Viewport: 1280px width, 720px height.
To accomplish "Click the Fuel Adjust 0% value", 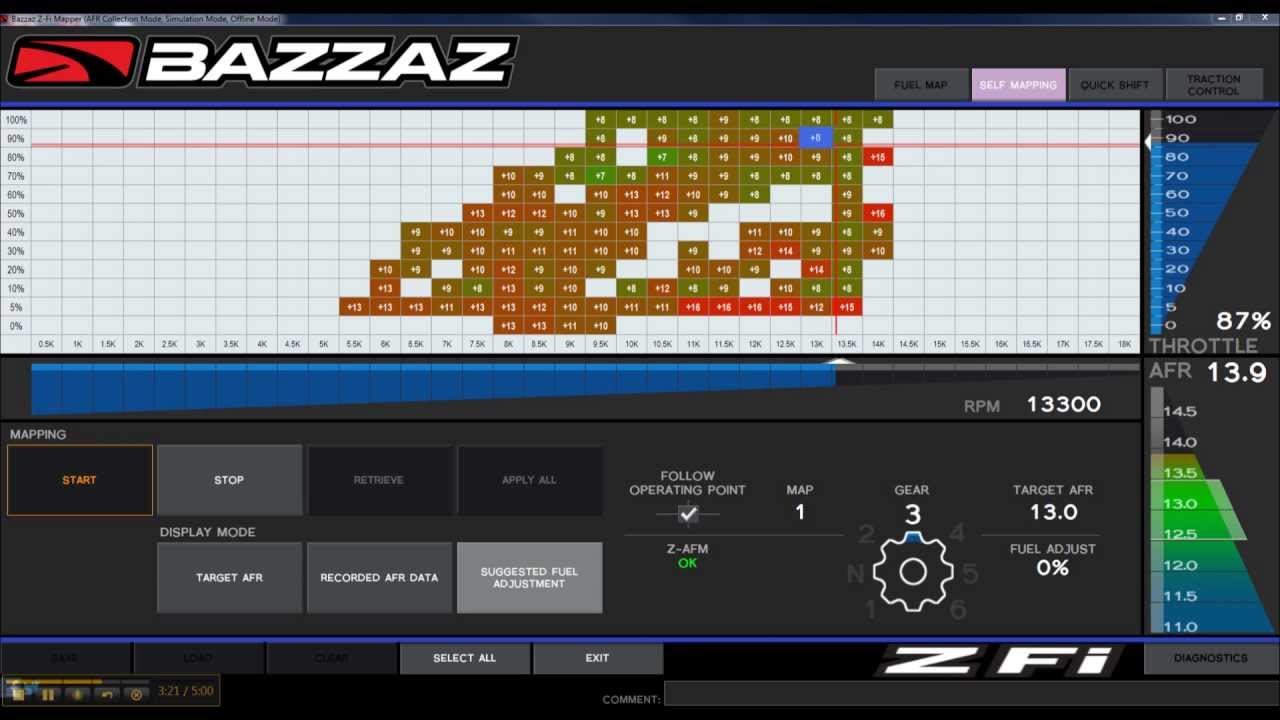I will tap(1053, 568).
